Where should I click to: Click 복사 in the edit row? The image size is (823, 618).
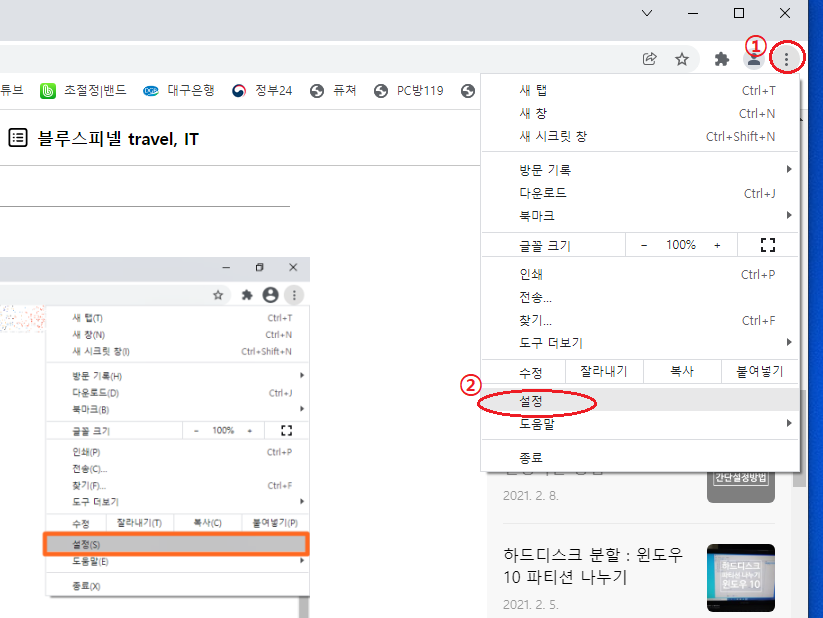point(683,372)
